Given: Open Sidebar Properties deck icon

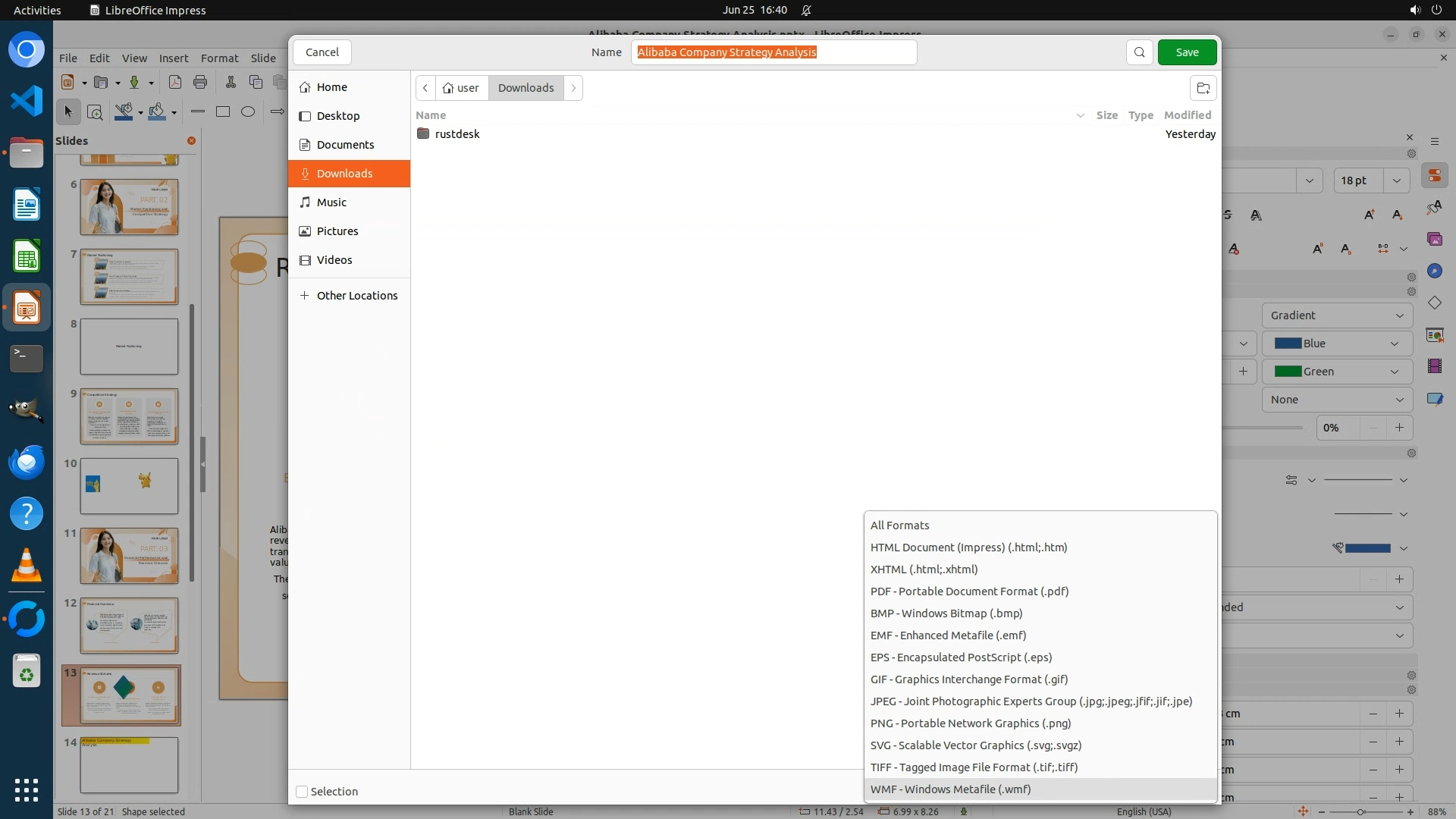Looking at the screenshot, I should 1434,176.
